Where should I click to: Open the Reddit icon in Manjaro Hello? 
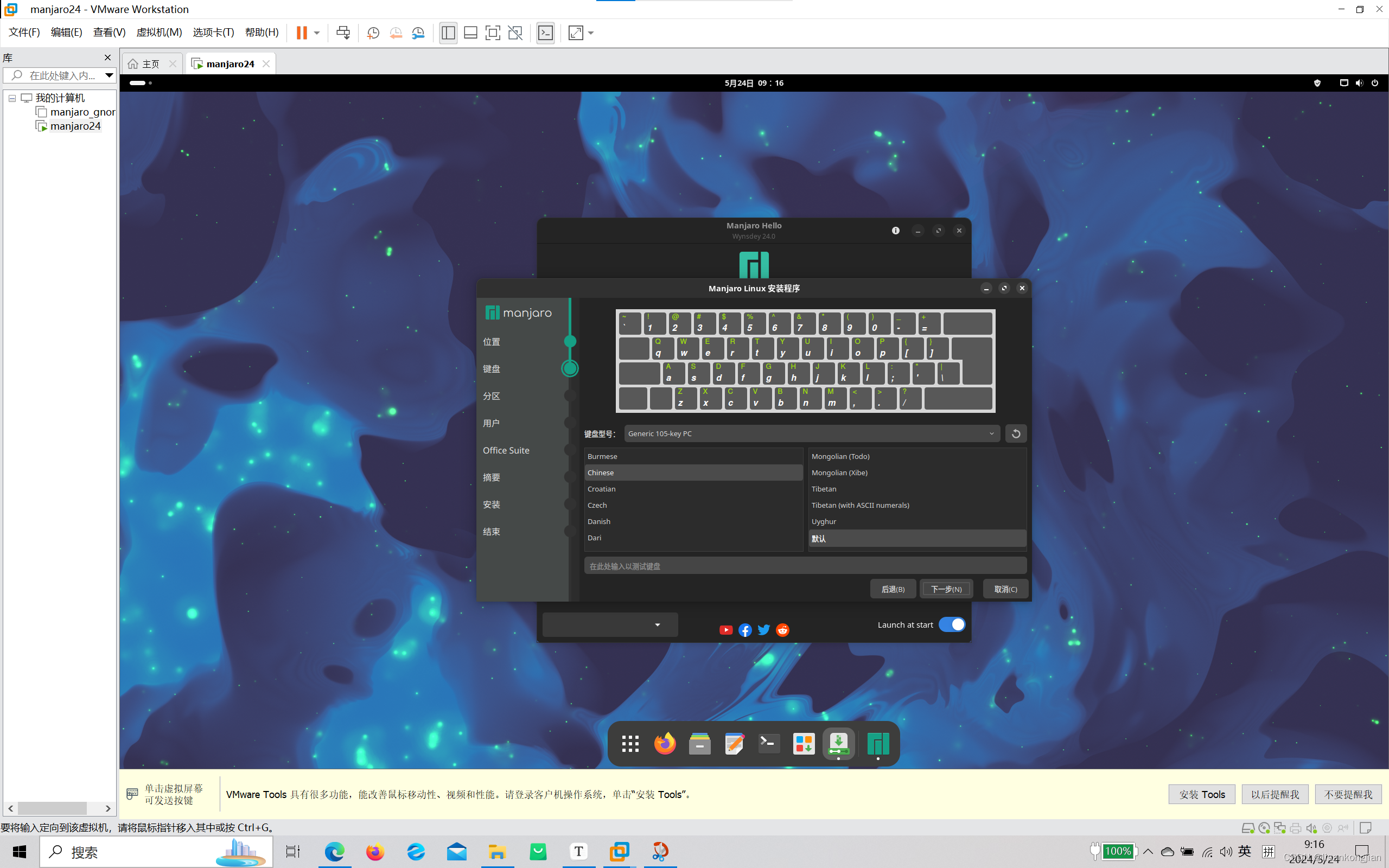[782, 630]
